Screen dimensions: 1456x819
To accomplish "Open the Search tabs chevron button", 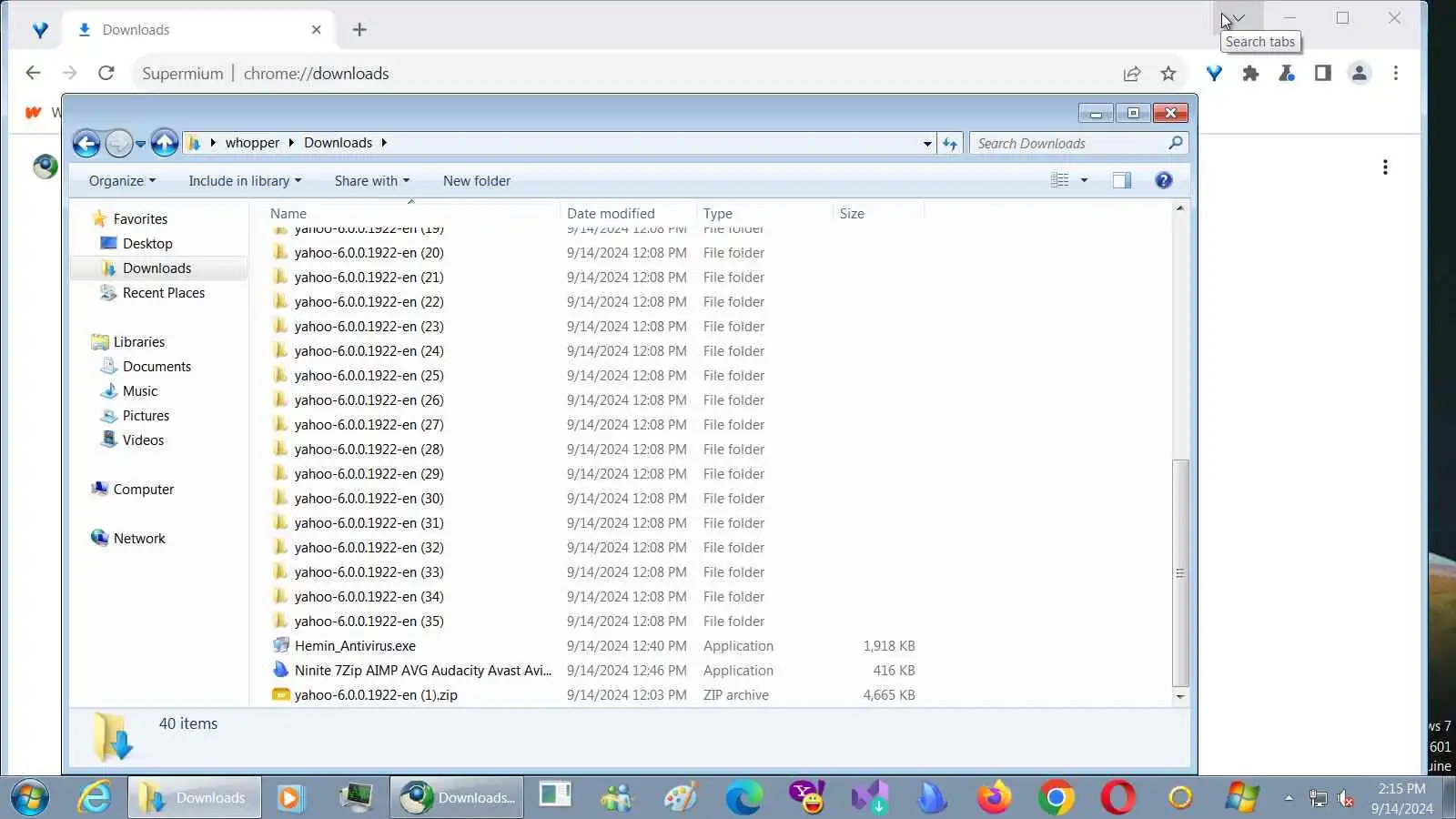I will pyautogui.click(x=1238, y=17).
